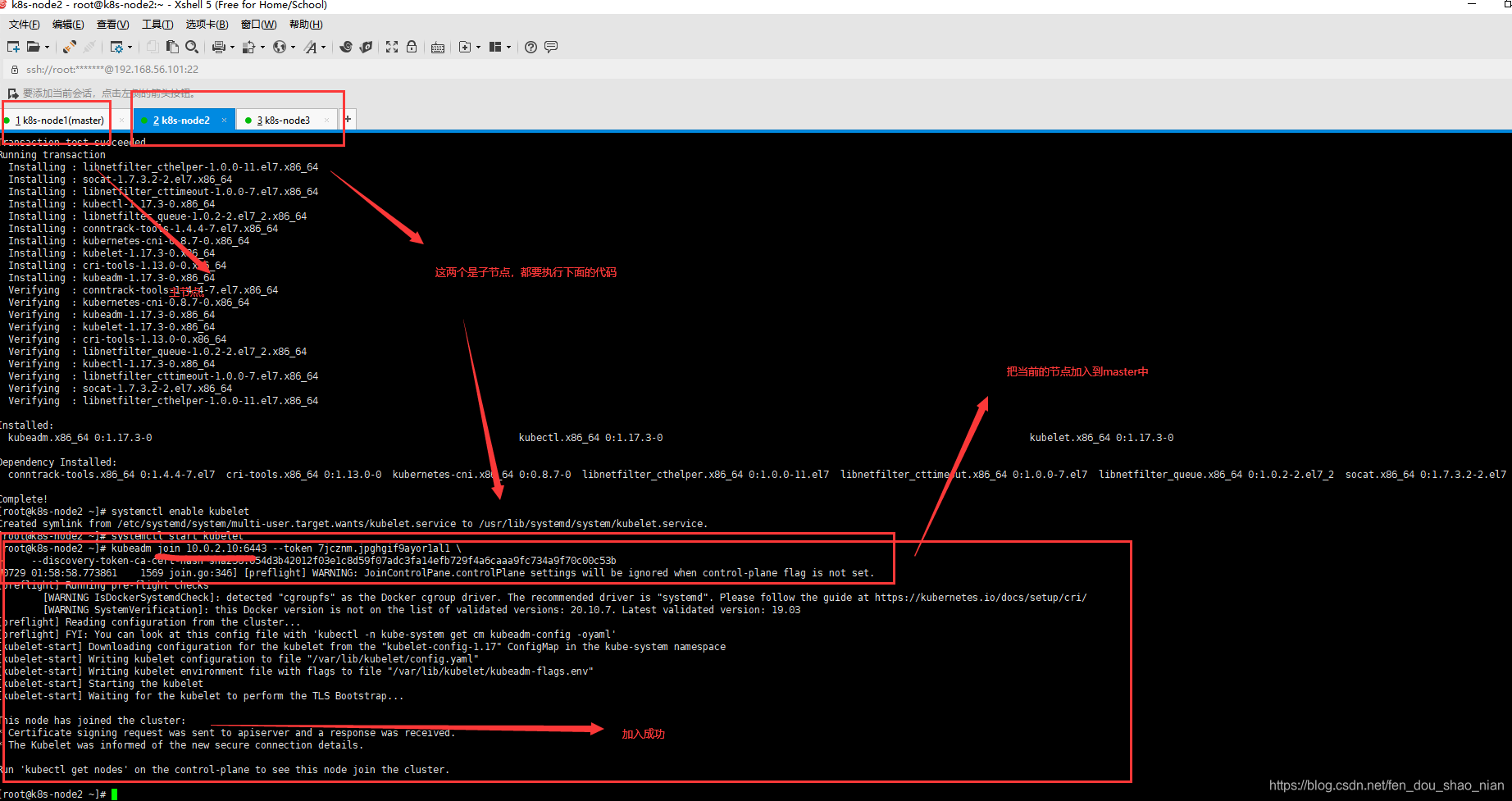Create a new session with toolbar icon
1512x801 pixels.
tap(13, 47)
